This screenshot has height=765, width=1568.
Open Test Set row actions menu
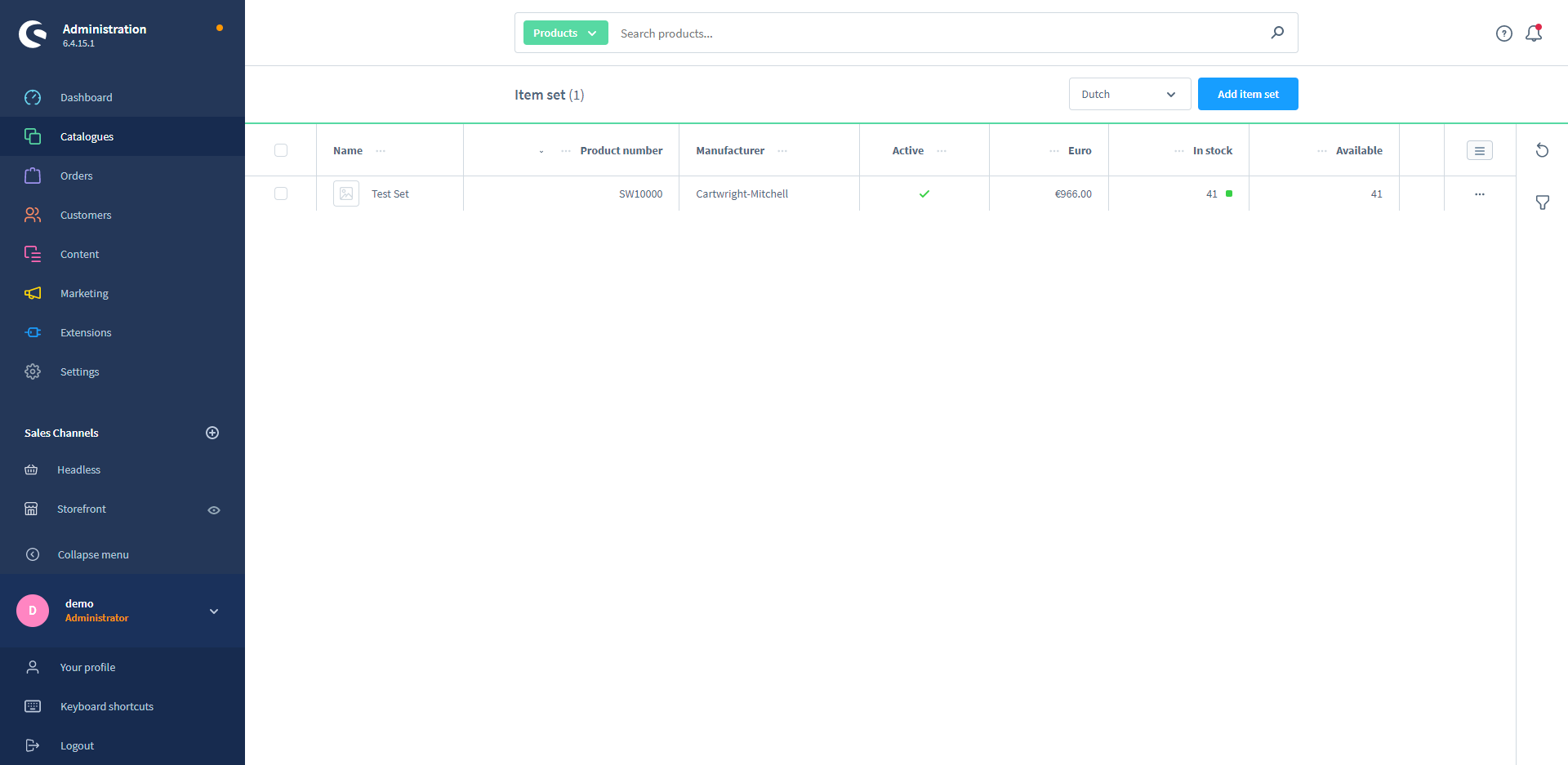click(x=1479, y=194)
